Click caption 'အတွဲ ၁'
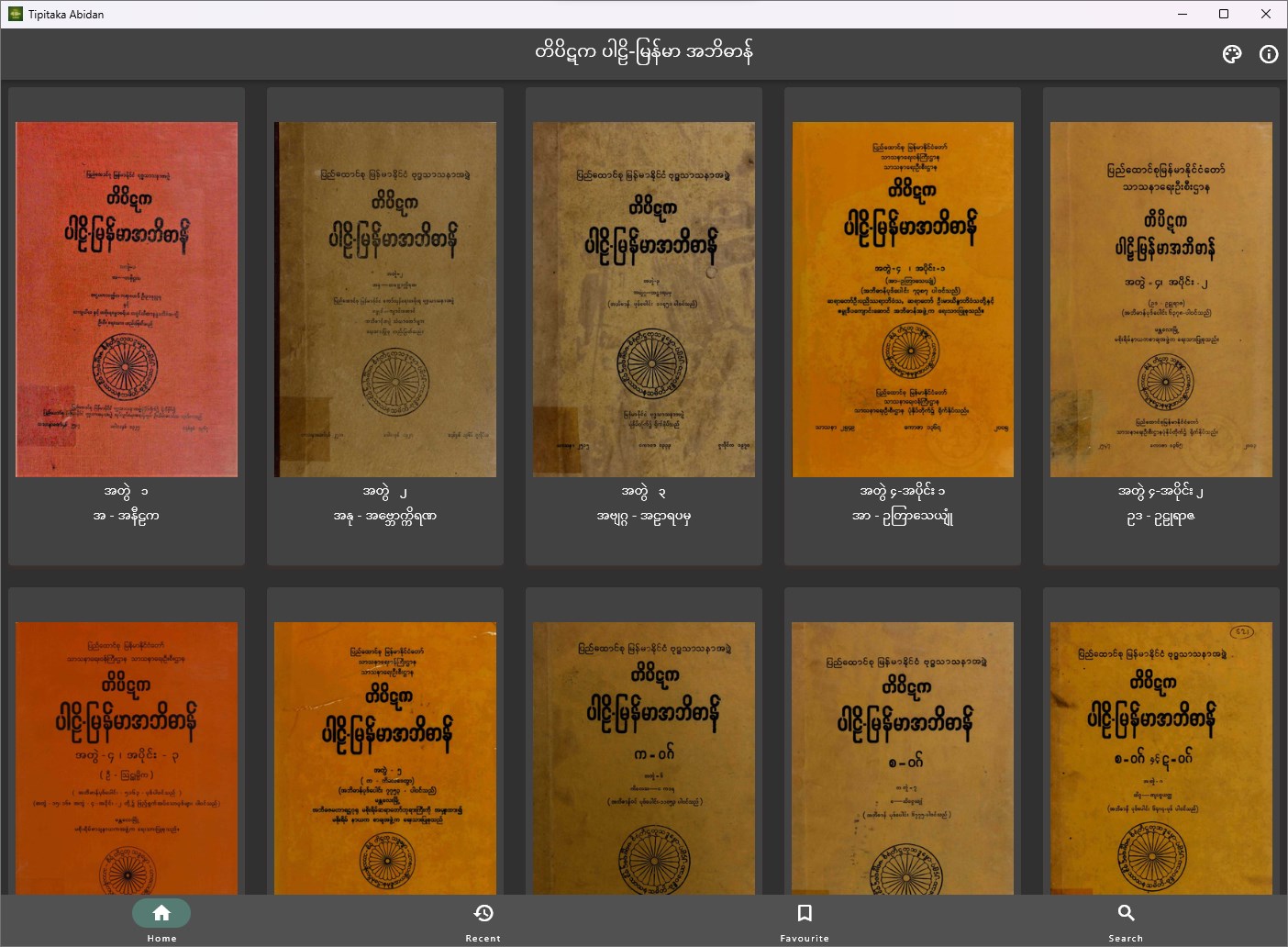The height and width of the screenshot is (947, 1288). [x=127, y=492]
